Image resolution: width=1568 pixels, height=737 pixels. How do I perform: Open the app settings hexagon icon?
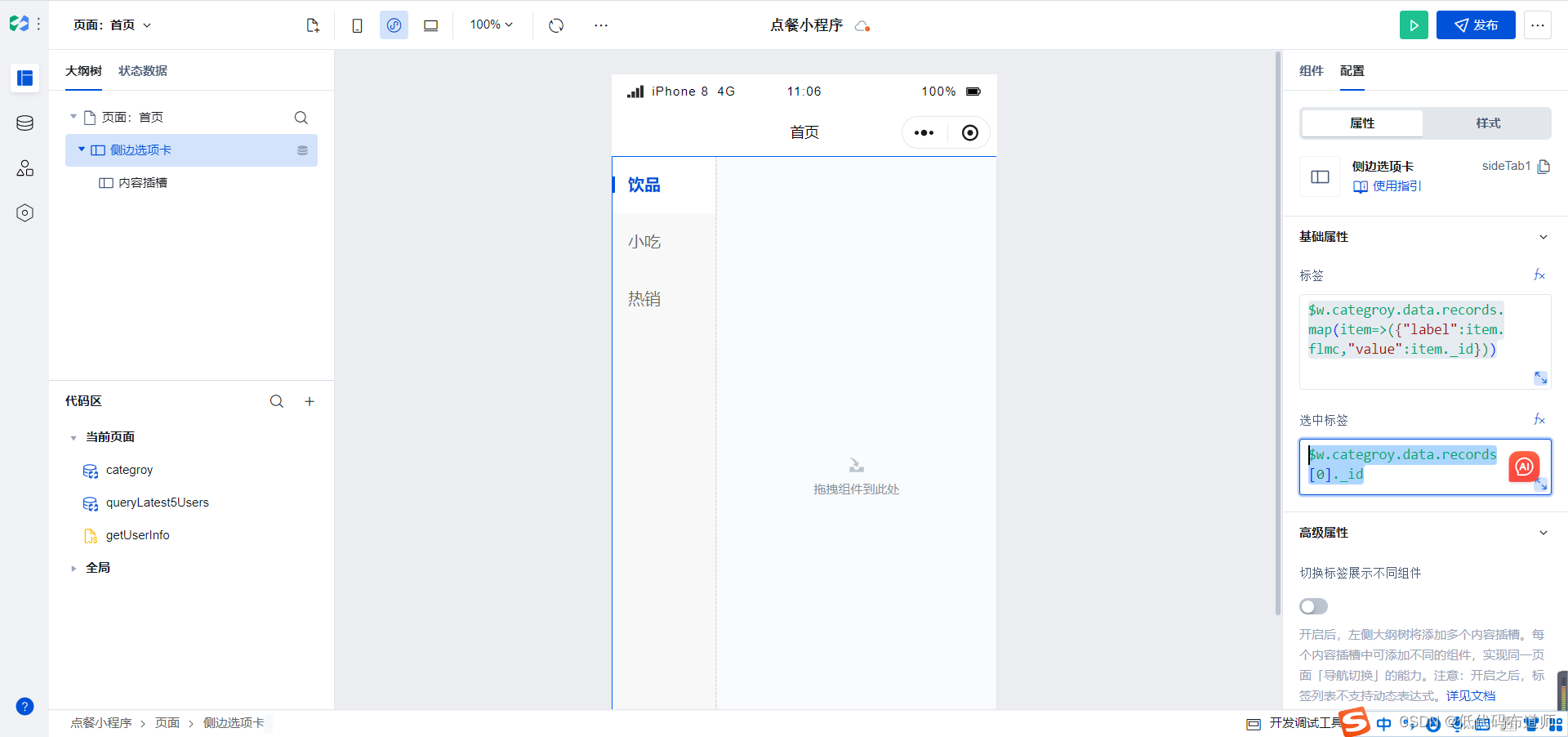pos(25,213)
